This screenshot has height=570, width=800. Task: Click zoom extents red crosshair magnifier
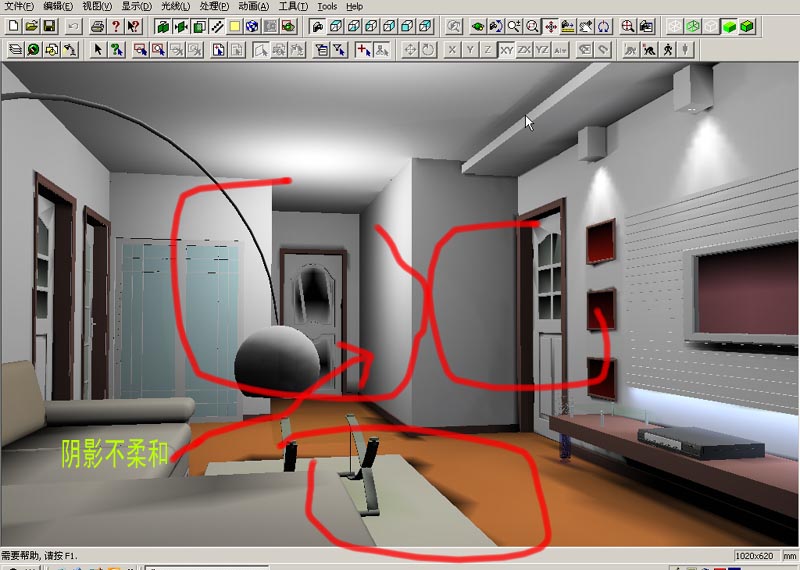(628, 26)
